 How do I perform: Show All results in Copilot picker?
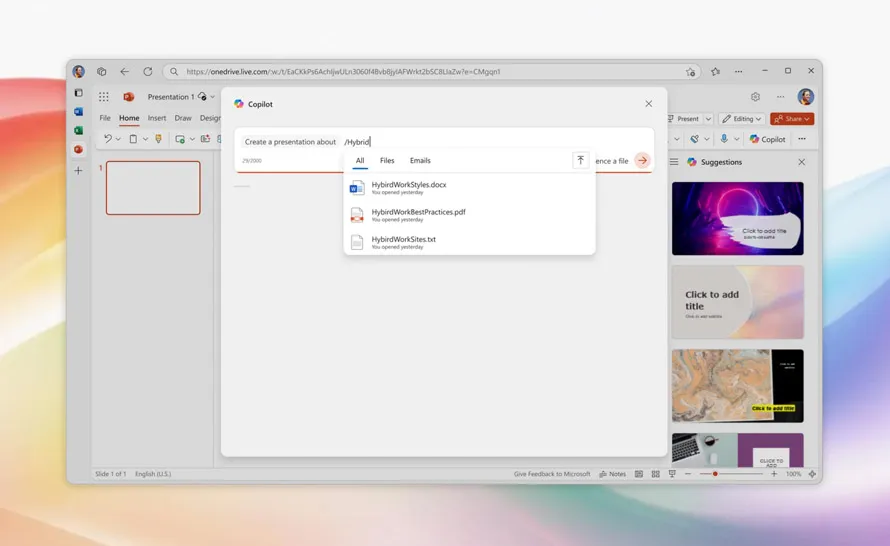click(x=360, y=161)
